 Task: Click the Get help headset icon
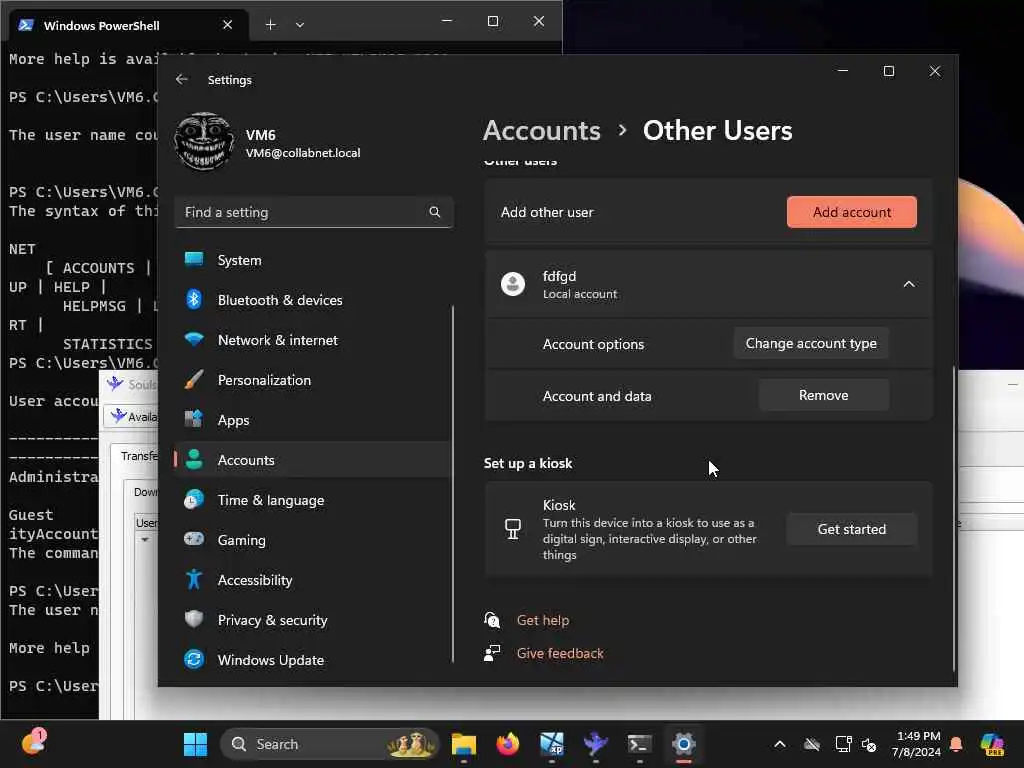click(x=492, y=620)
